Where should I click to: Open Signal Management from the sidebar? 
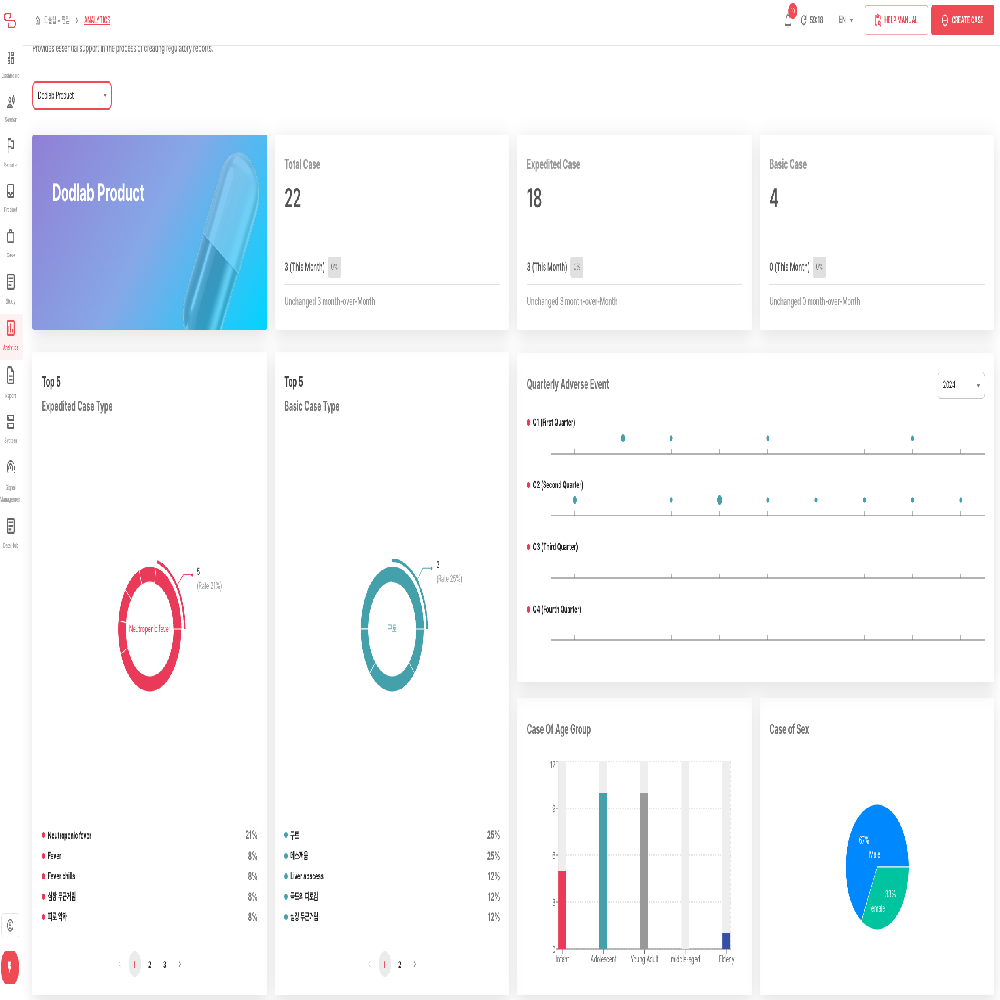tap(11, 465)
